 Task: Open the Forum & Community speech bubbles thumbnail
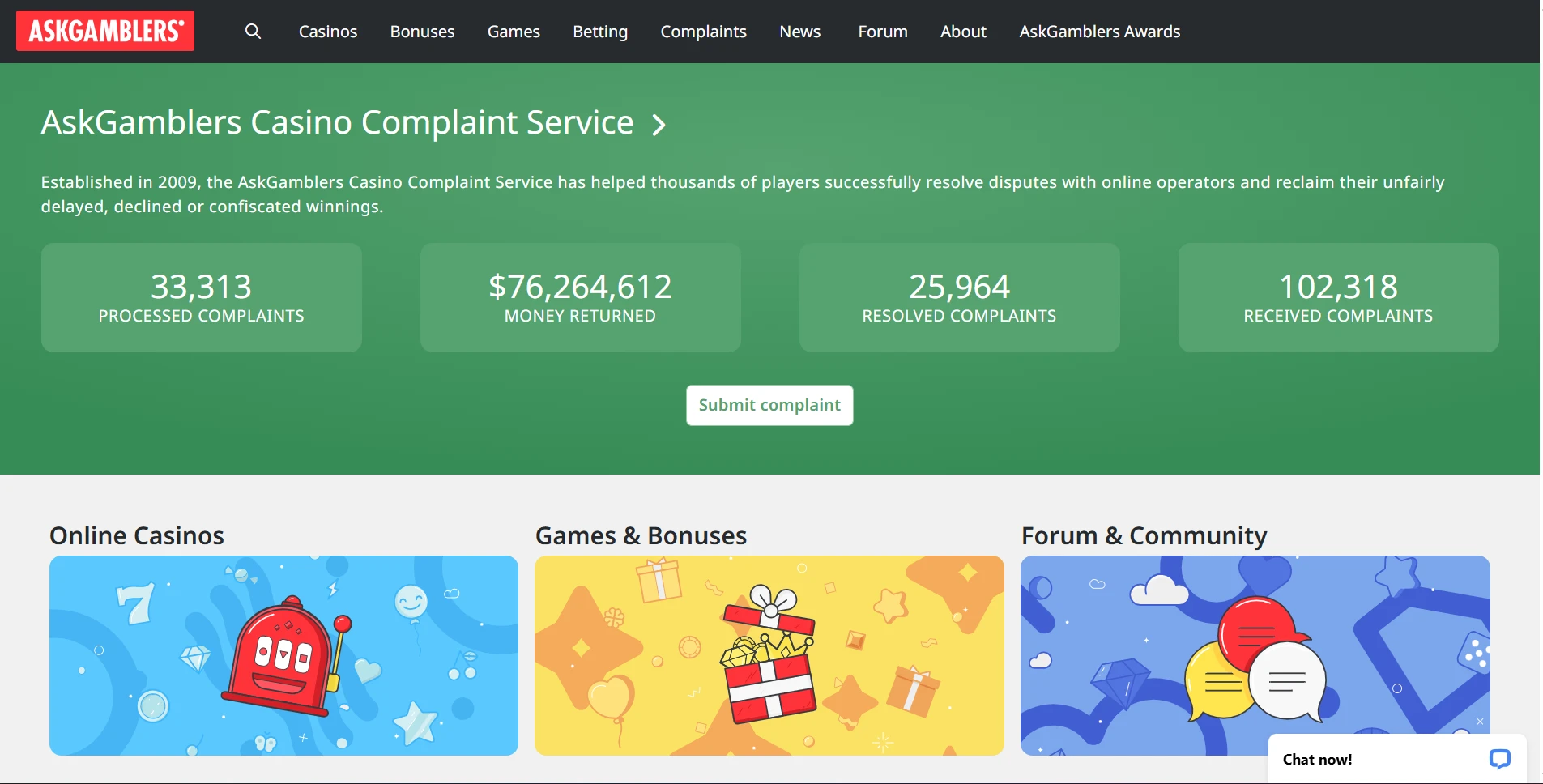pyautogui.click(x=1255, y=655)
